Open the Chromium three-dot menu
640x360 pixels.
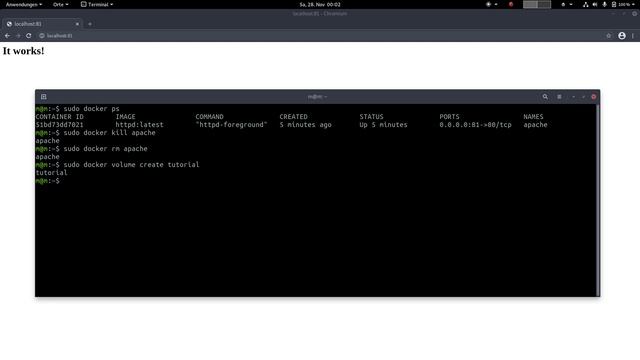[633, 36]
